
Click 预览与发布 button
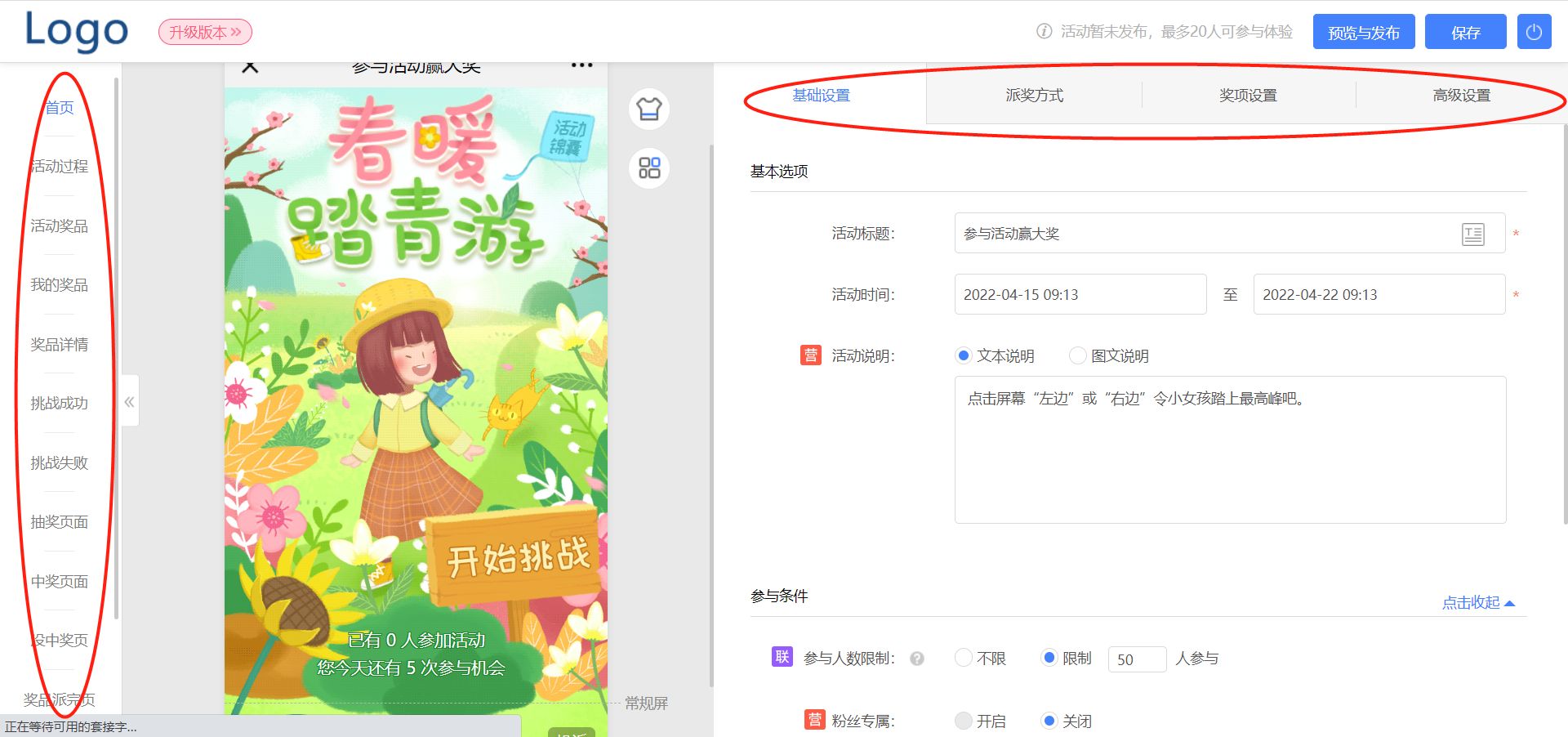coord(1364,32)
